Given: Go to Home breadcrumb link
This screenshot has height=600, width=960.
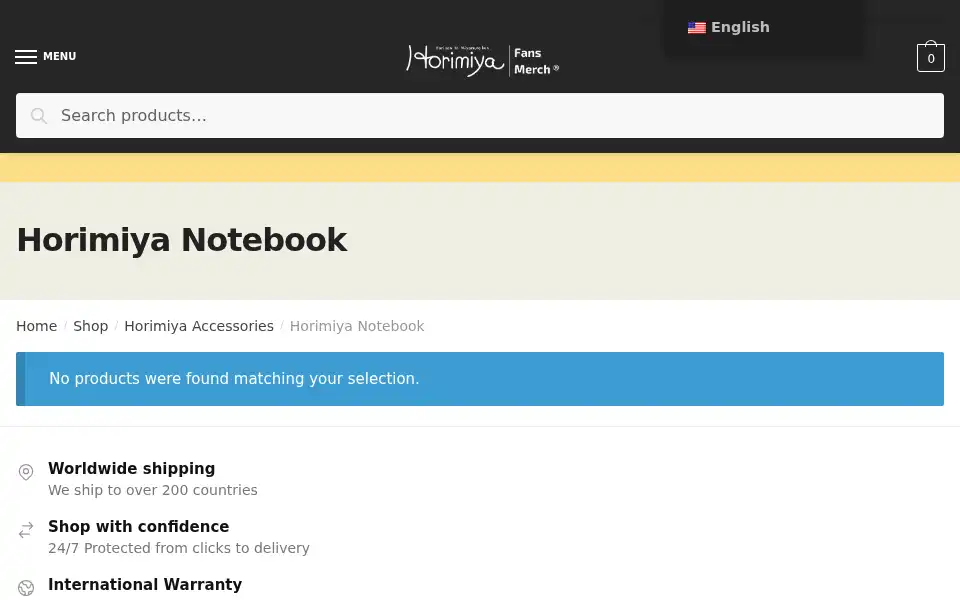Looking at the screenshot, I should [36, 326].
